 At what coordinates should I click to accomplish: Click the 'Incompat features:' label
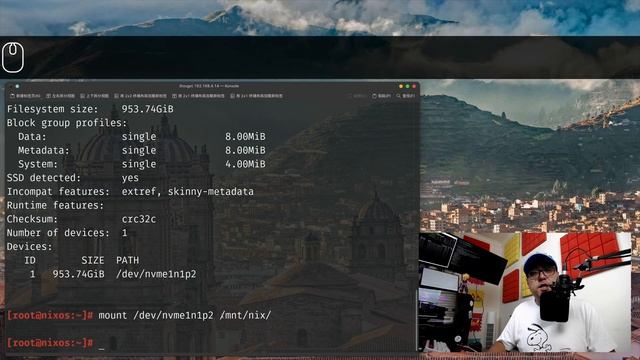[58, 191]
